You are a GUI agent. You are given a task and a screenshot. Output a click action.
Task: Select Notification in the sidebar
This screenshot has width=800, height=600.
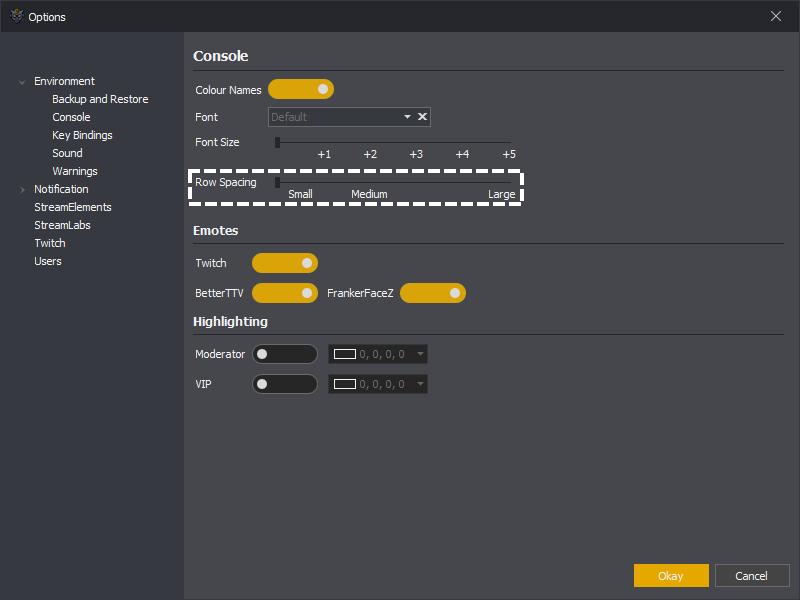point(61,189)
